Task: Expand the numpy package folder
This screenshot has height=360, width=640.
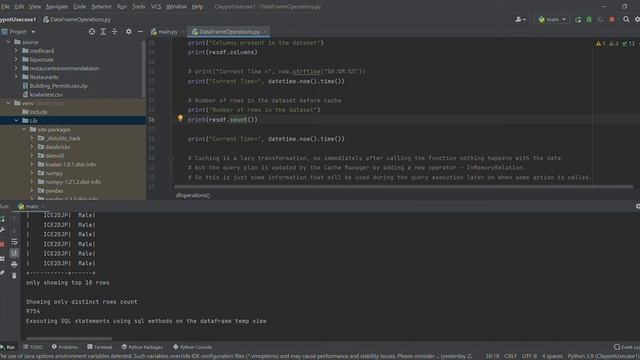Action: coord(32,173)
